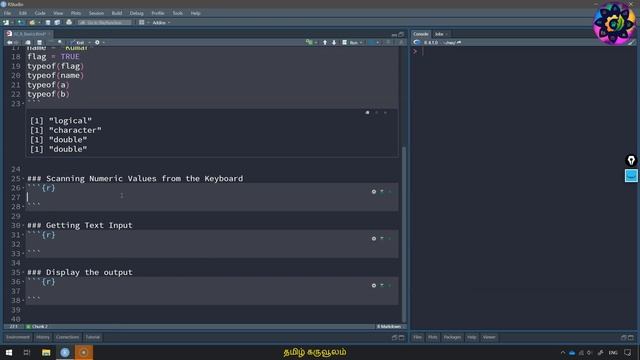Image resolution: width=640 pixels, height=360 pixels.
Task: Open the Environment tab
Action: [18, 337]
